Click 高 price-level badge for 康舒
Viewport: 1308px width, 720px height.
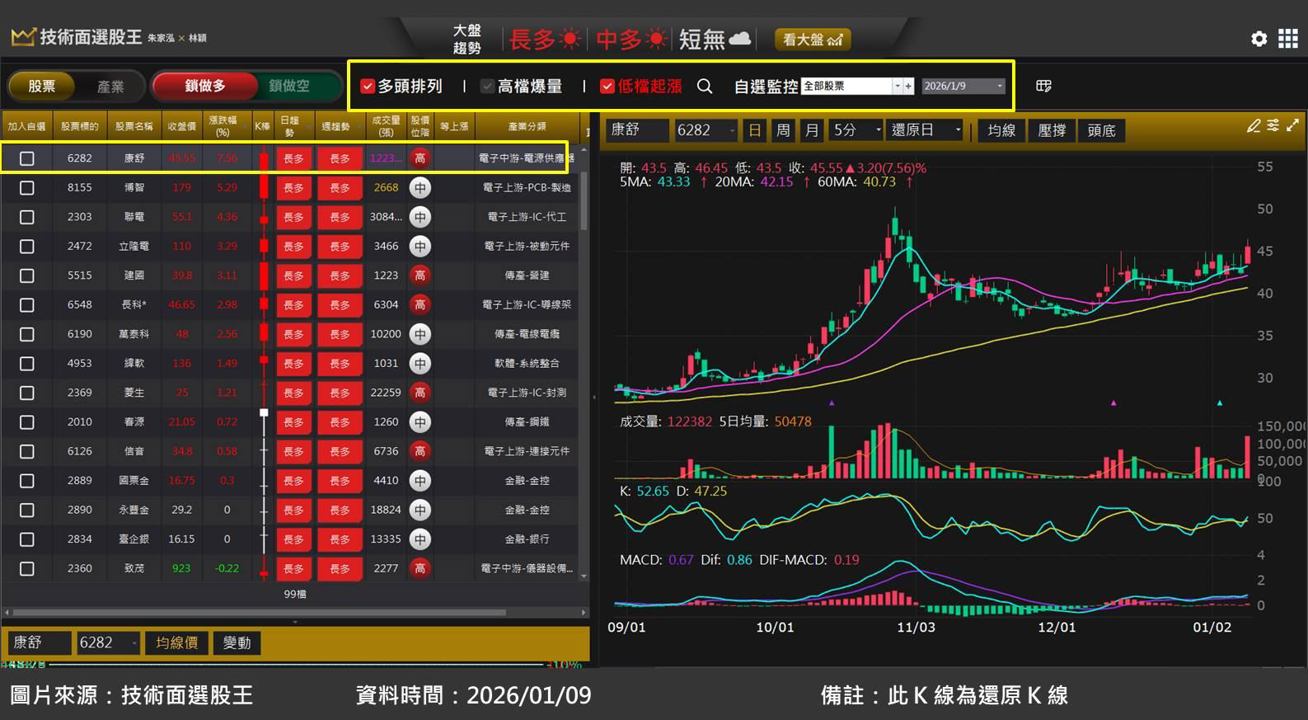point(420,158)
